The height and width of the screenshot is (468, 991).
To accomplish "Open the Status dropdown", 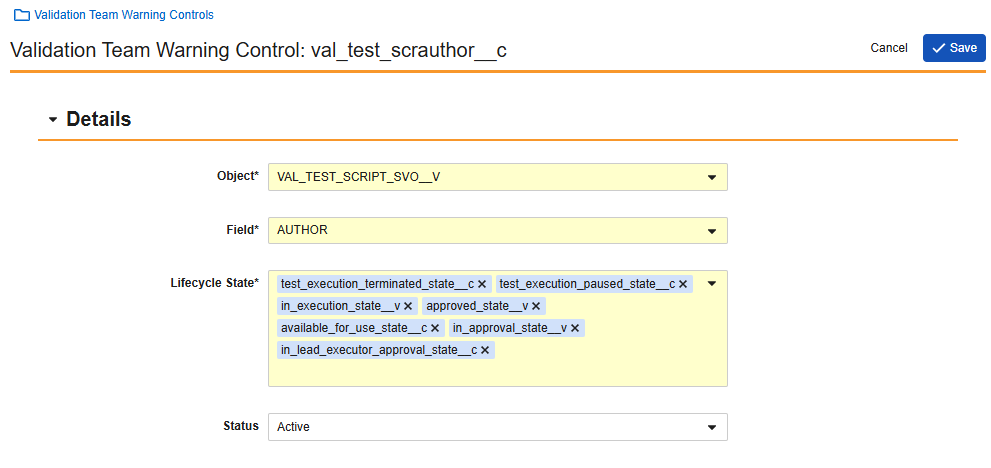I will [x=497, y=427].
